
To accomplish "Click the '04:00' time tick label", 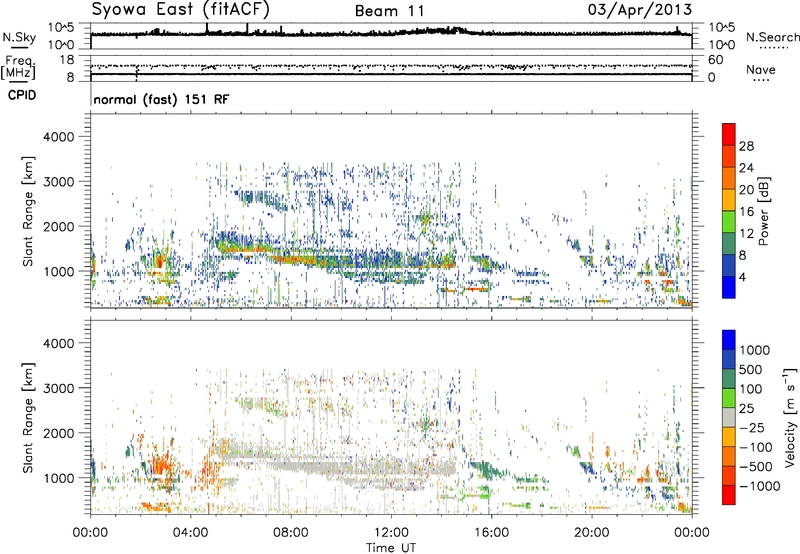I will [x=191, y=533].
